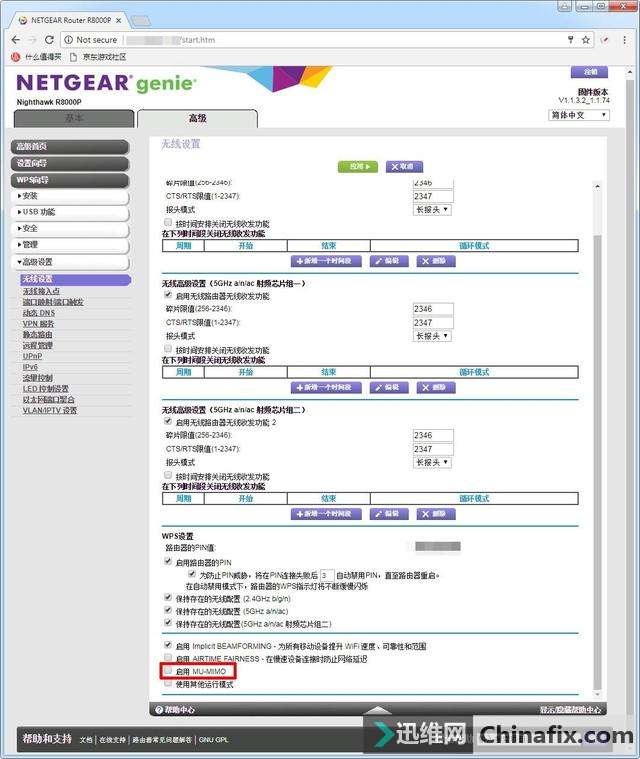Reload the router page
The width and height of the screenshot is (640, 759).
[49, 40]
